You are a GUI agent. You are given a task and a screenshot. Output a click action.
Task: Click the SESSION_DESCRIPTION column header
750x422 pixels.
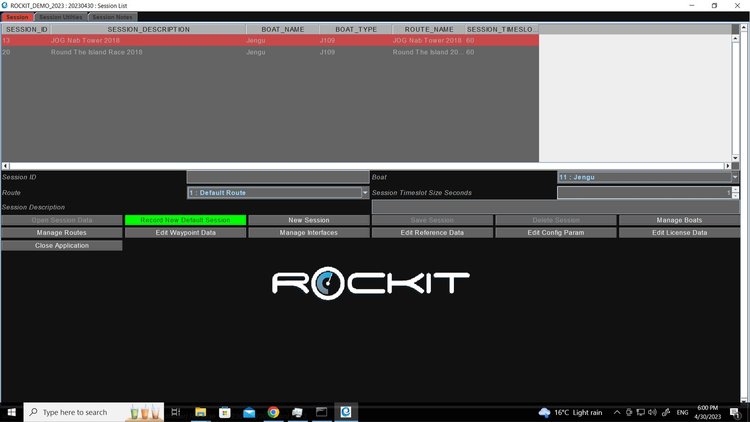148,29
